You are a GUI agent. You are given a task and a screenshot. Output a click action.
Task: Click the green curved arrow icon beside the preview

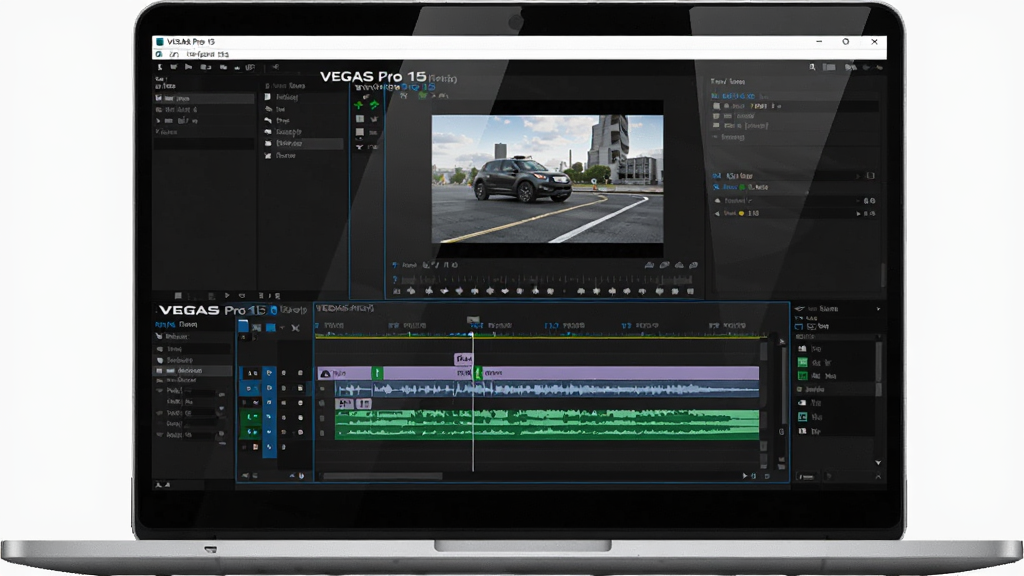(x=374, y=104)
